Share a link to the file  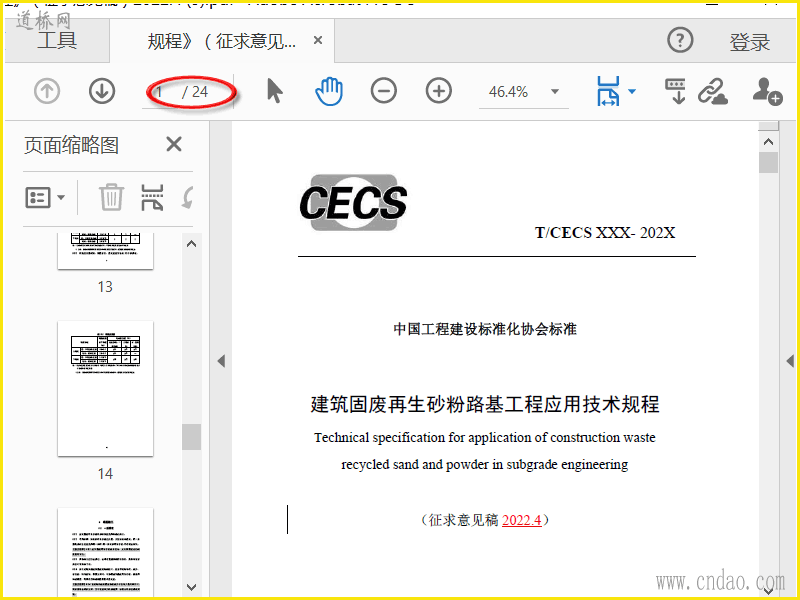click(x=713, y=91)
